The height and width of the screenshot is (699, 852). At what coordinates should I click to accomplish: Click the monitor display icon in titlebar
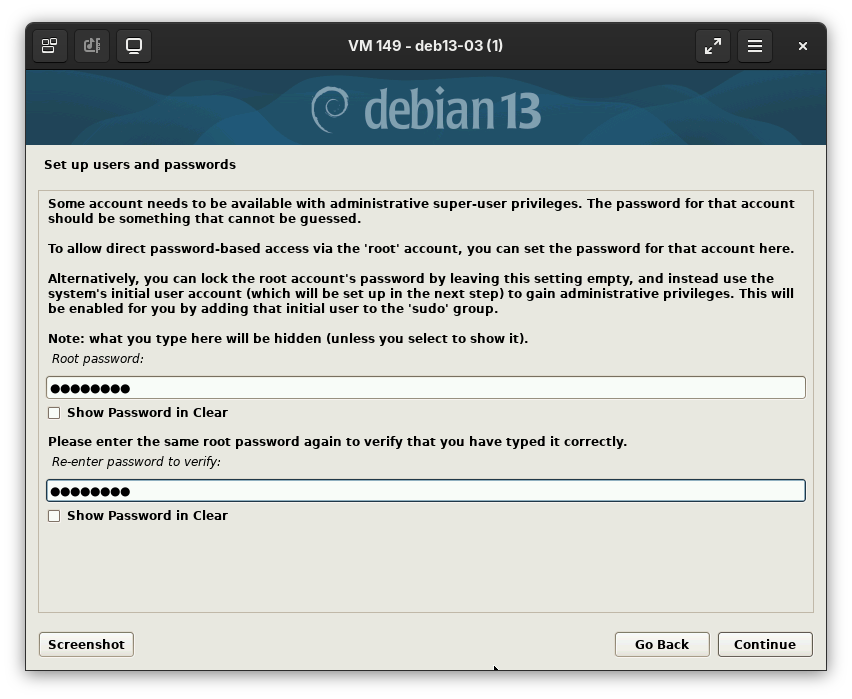[x=134, y=46]
